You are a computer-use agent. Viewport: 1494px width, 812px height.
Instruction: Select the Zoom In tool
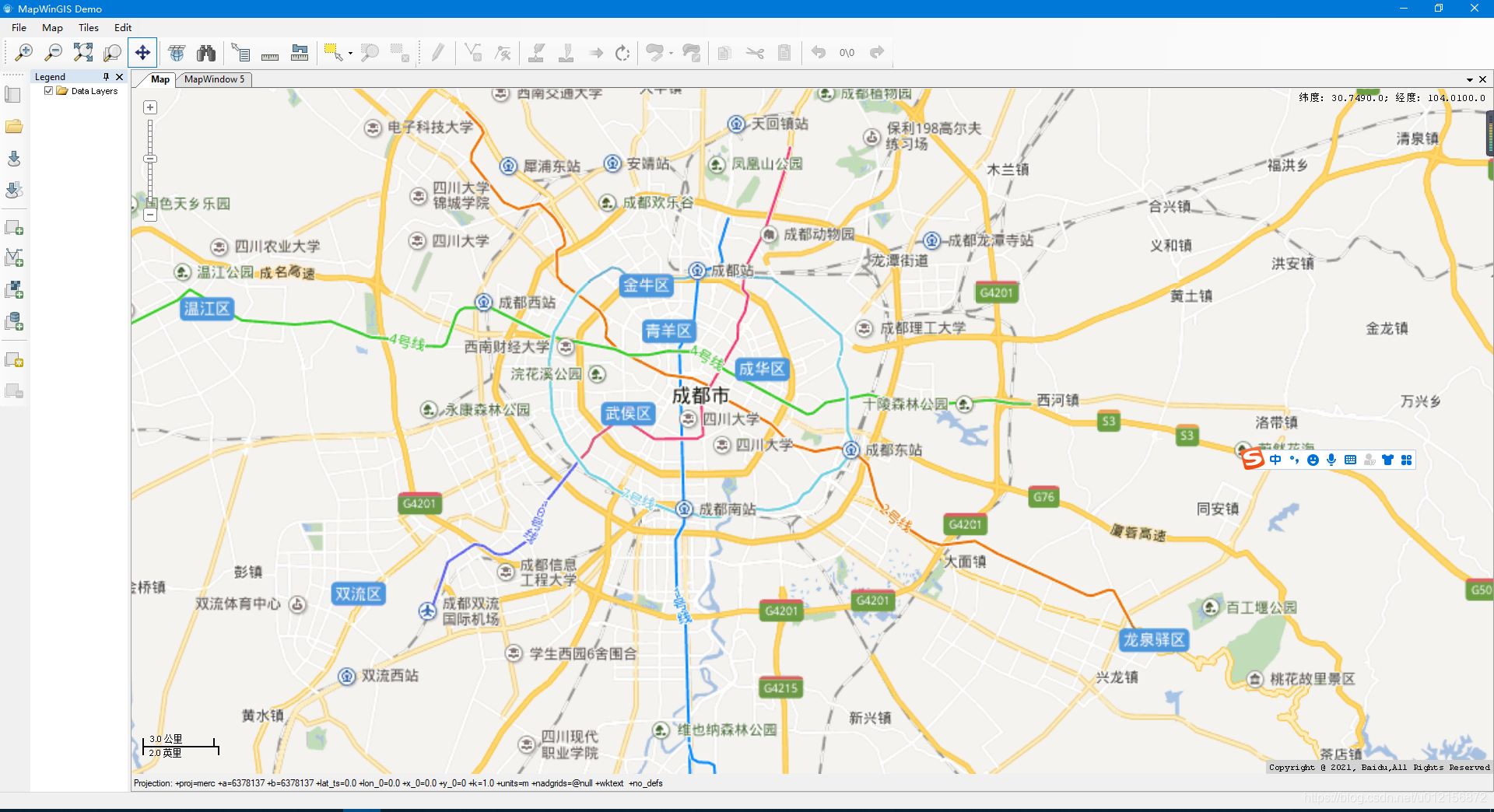click(24, 52)
